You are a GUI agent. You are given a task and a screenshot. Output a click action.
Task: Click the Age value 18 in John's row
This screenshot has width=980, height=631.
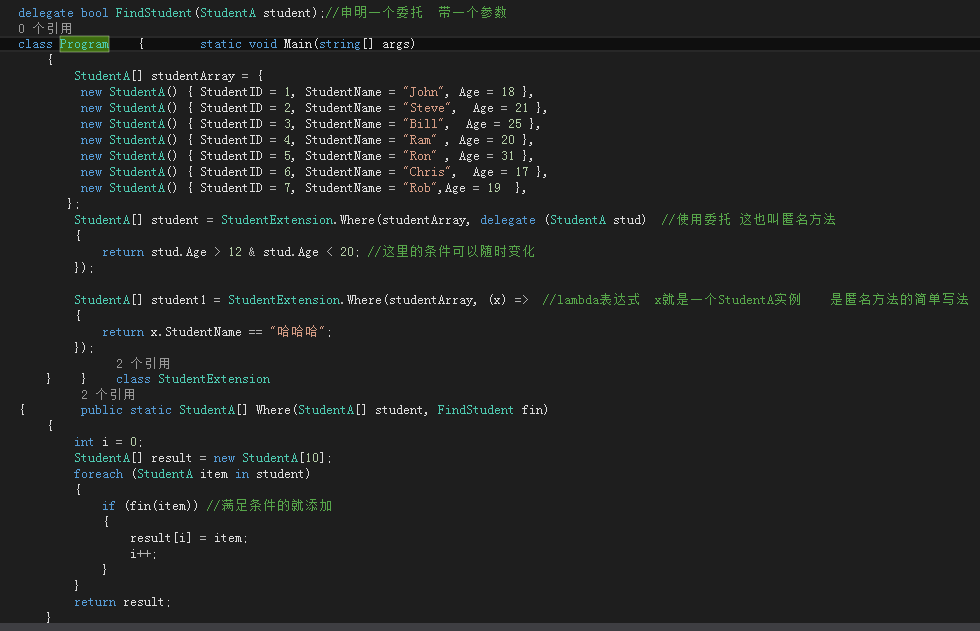[x=508, y=92]
